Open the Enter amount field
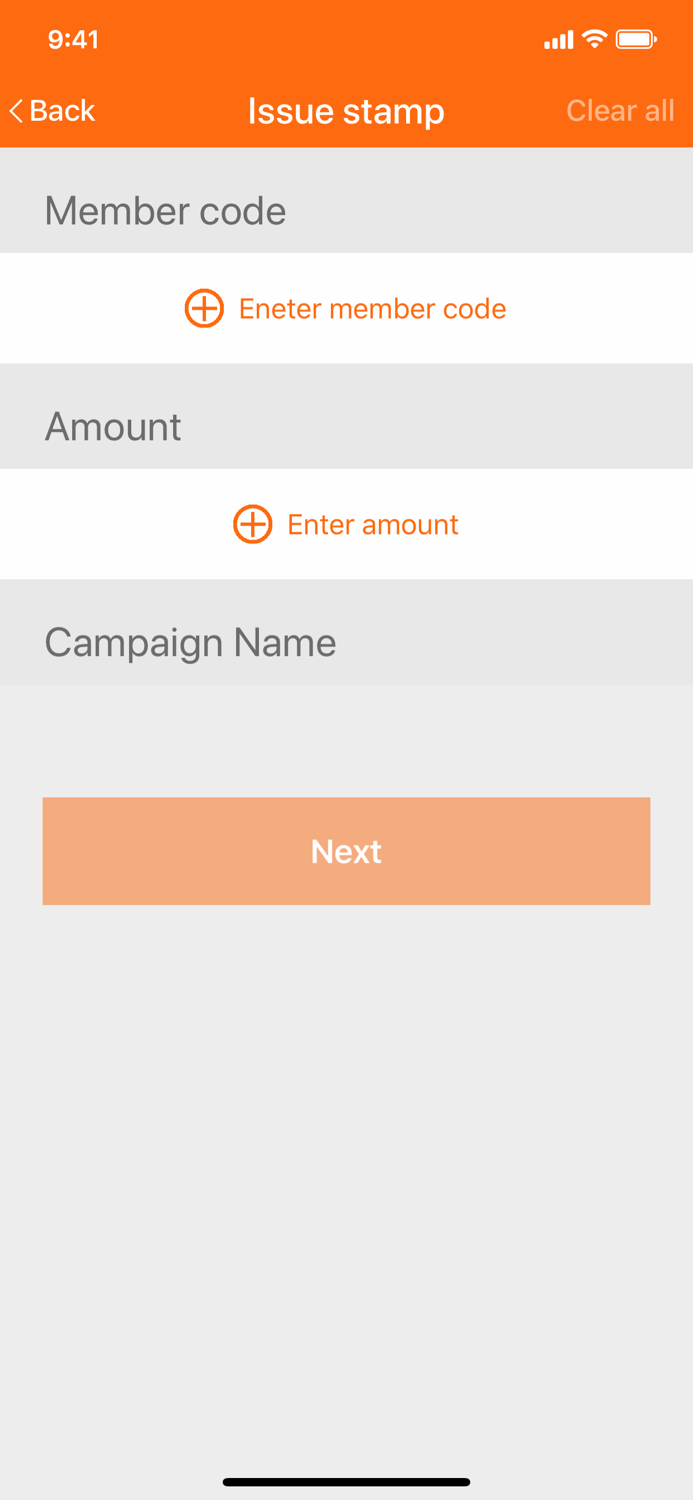The width and height of the screenshot is (693, 1500). click(x=372, y=524)
